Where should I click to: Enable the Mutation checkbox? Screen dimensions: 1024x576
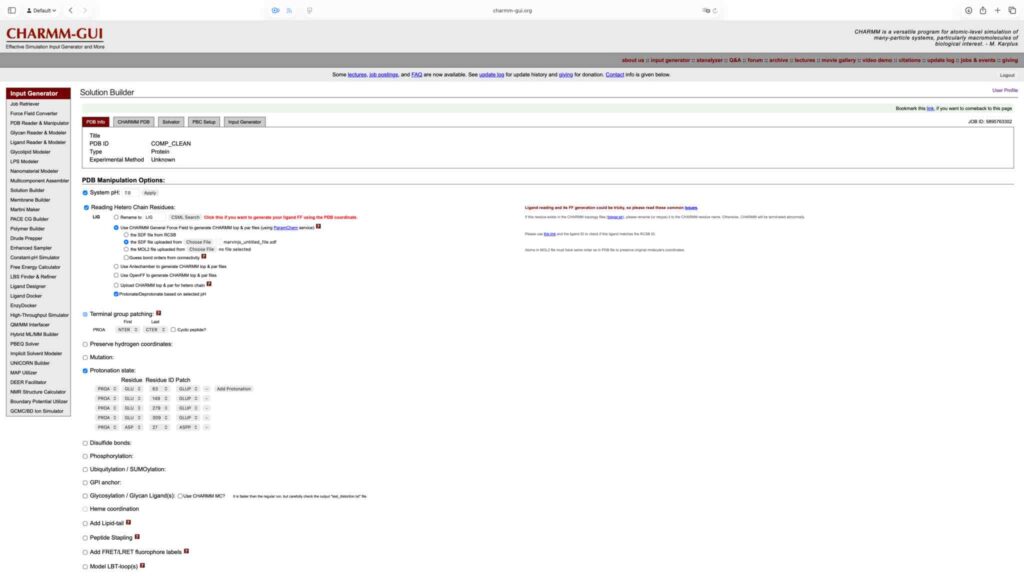point(85,357)
